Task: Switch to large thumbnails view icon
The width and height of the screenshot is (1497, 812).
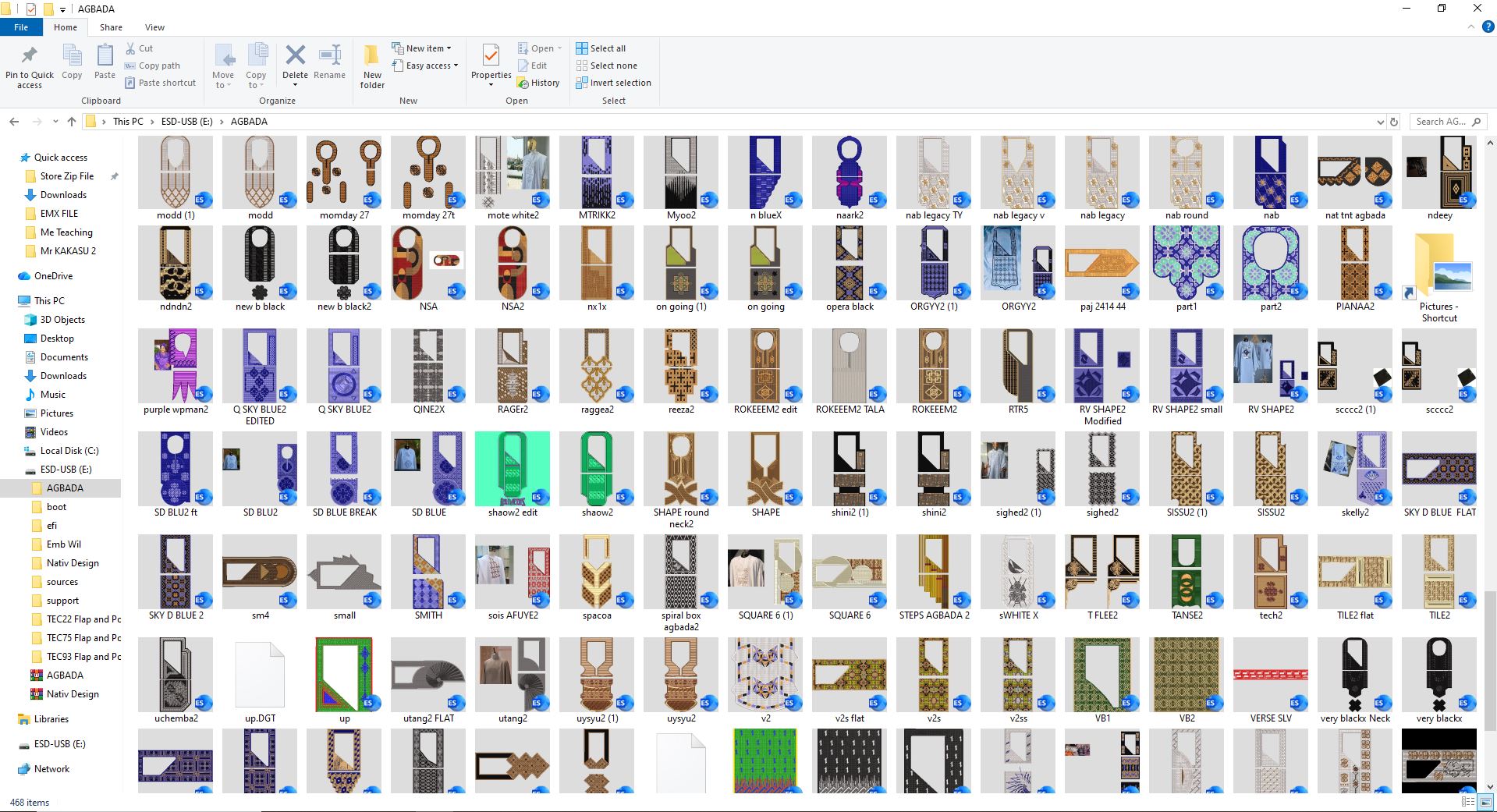Action: (x=1485, y=802)
